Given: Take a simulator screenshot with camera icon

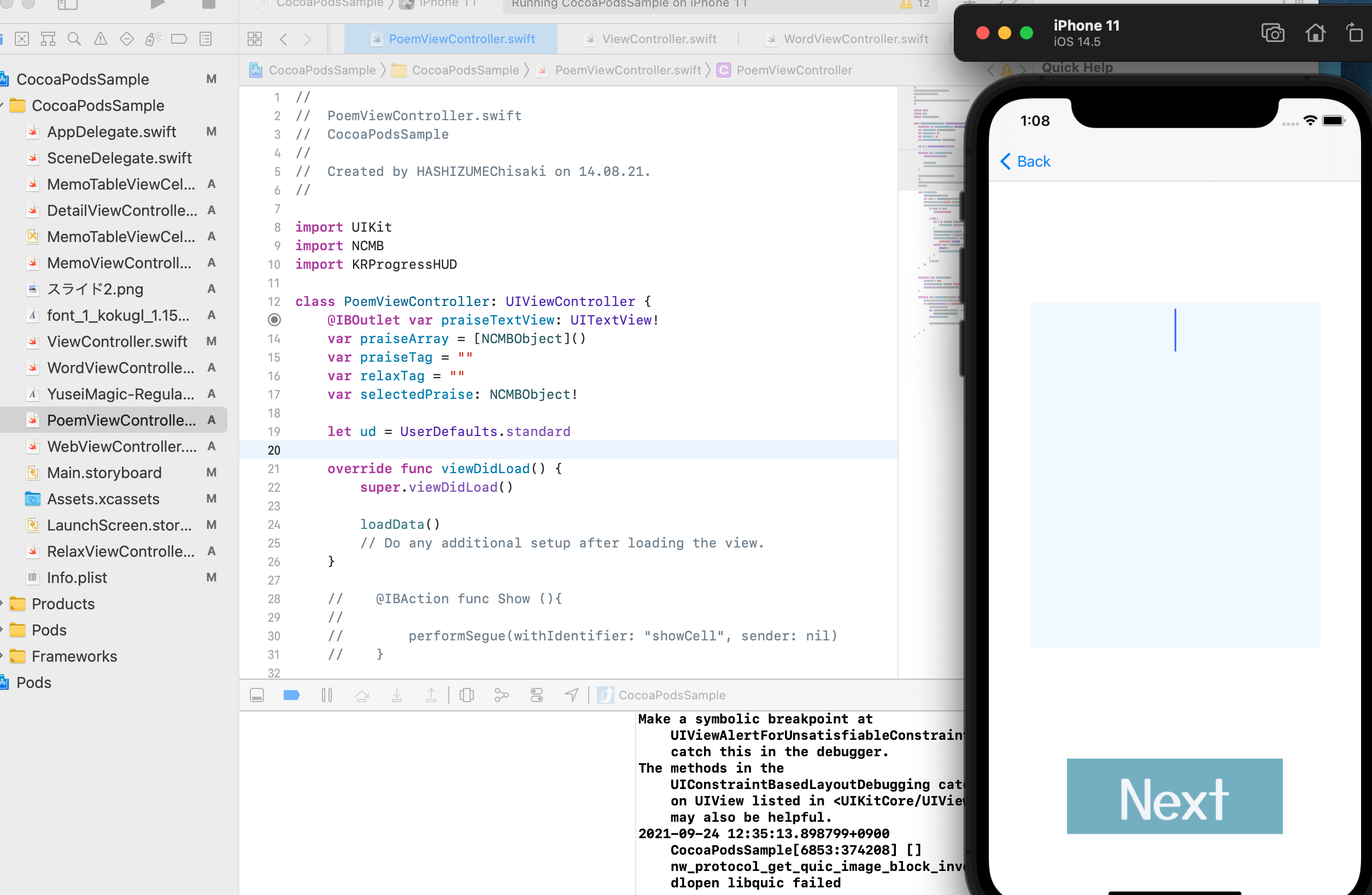Looking at the screenshot, I should pyautogui.click(x=1273, y=33).
